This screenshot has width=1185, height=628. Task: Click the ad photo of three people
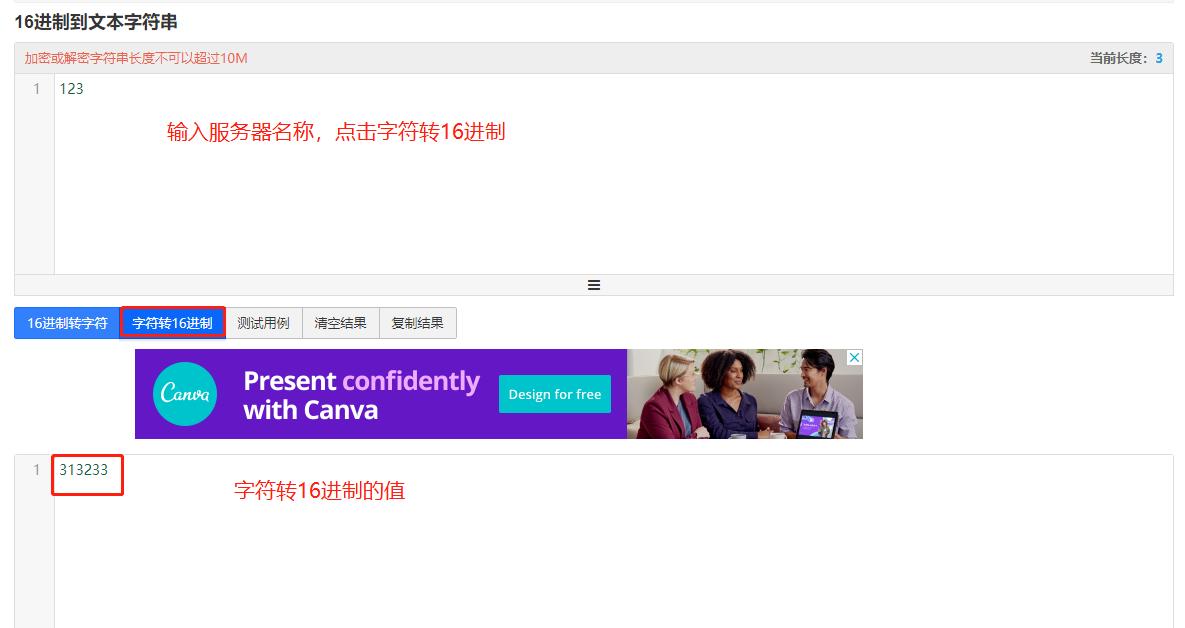pos(744,394)
